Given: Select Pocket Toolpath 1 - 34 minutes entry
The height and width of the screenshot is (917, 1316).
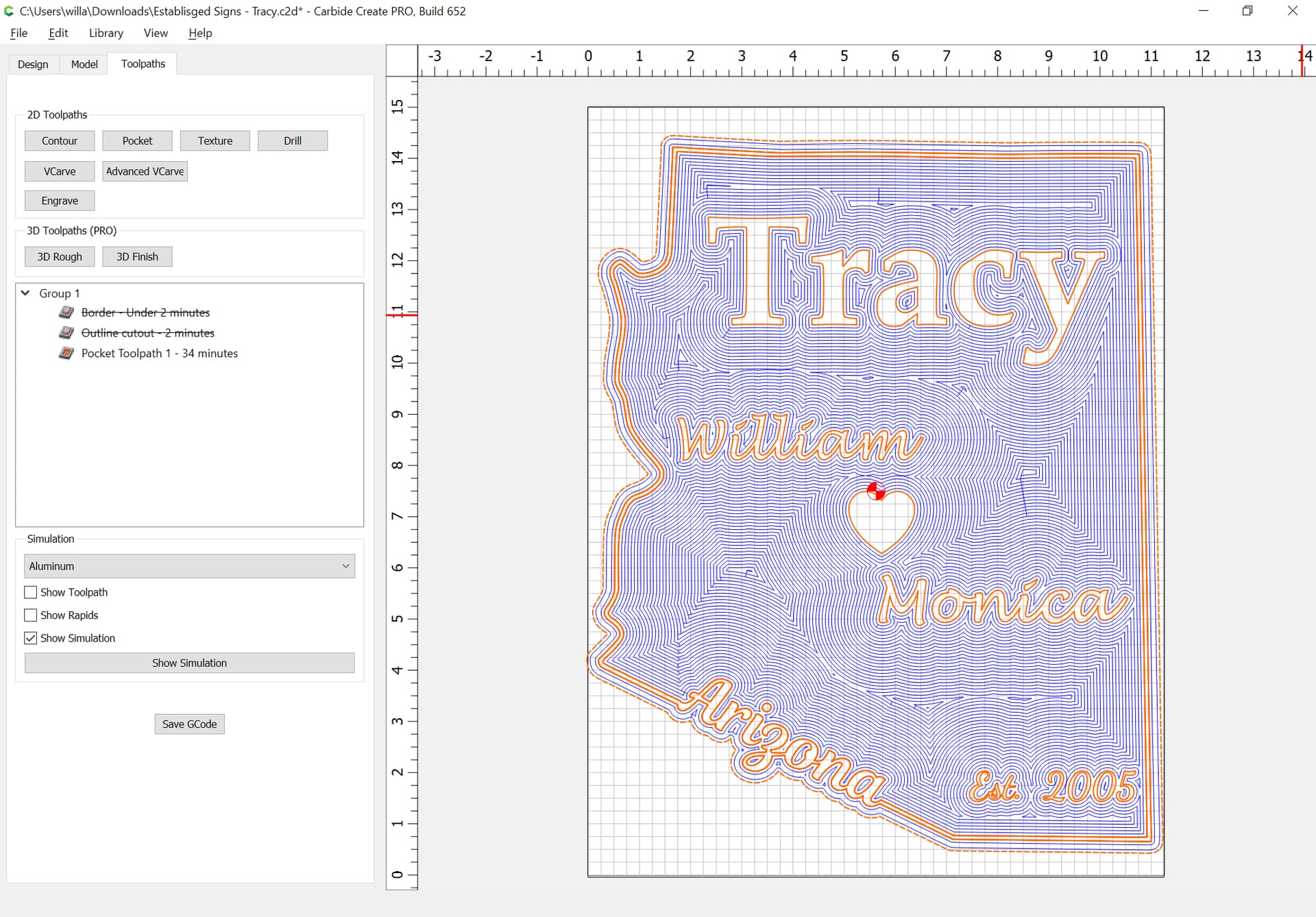Looking at the screenshot, I should (x=160, y=354).
